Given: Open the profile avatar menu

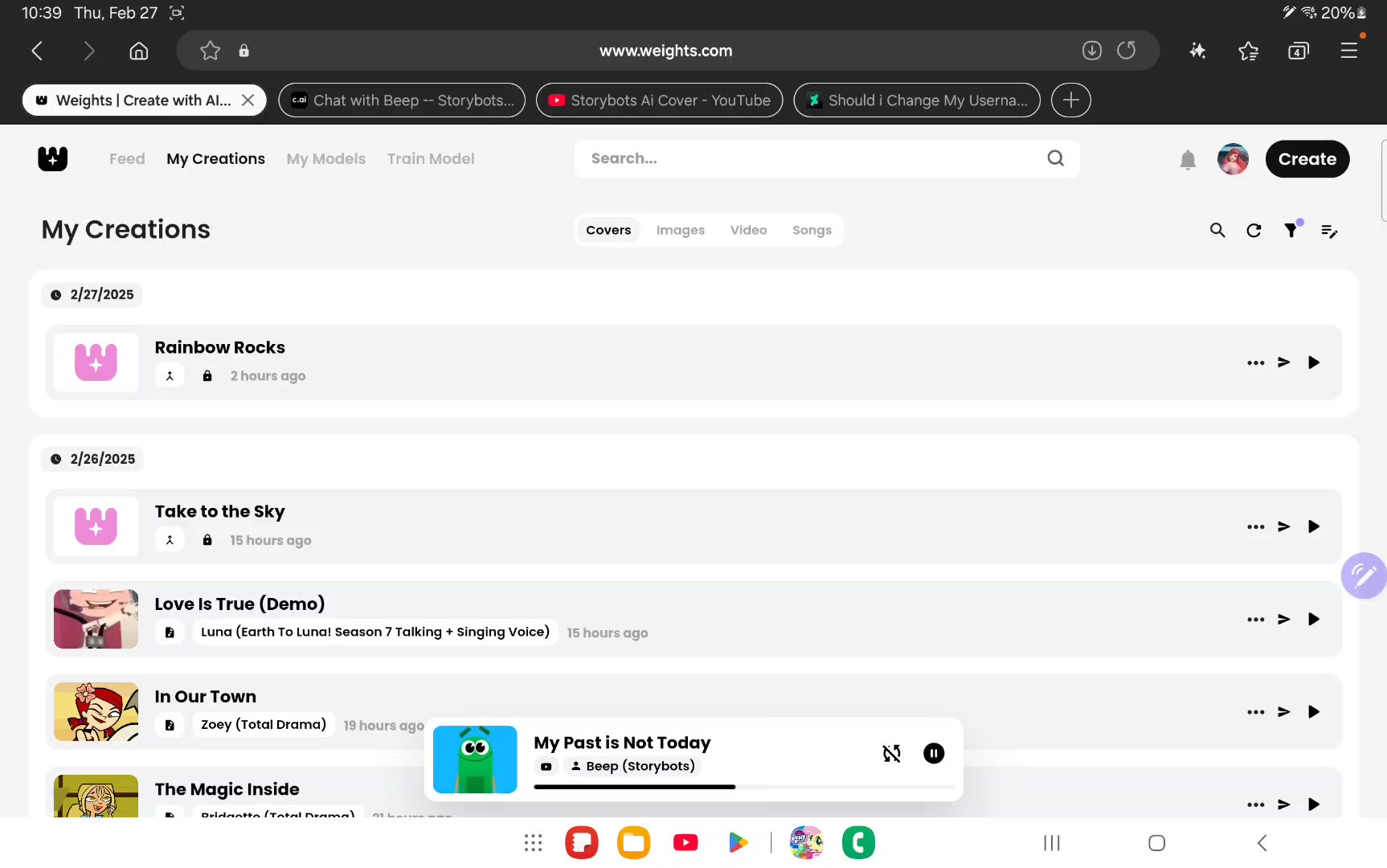Looking at the screenshot, I should pyautogui.click(x=1233, y=159).
